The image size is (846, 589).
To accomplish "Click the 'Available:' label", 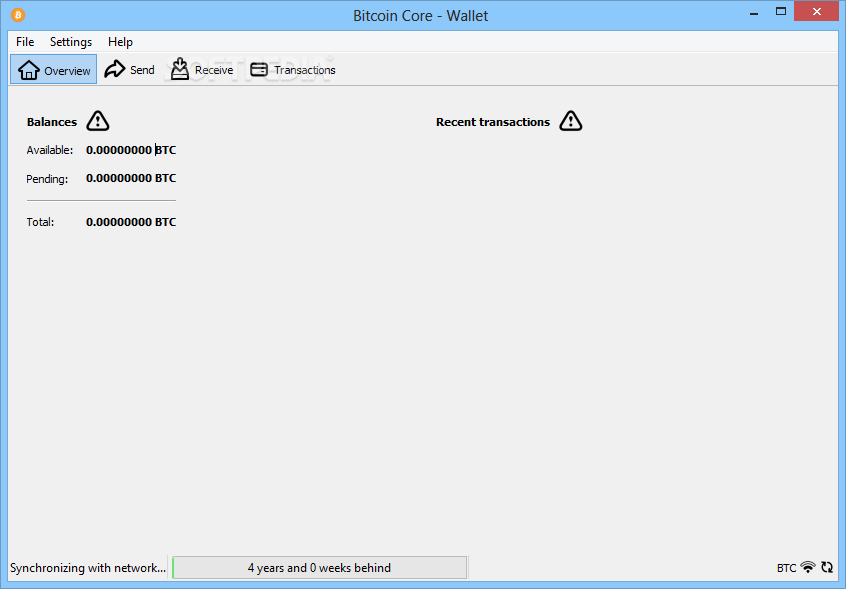I will pyautogui.click(x=50, y=150).
